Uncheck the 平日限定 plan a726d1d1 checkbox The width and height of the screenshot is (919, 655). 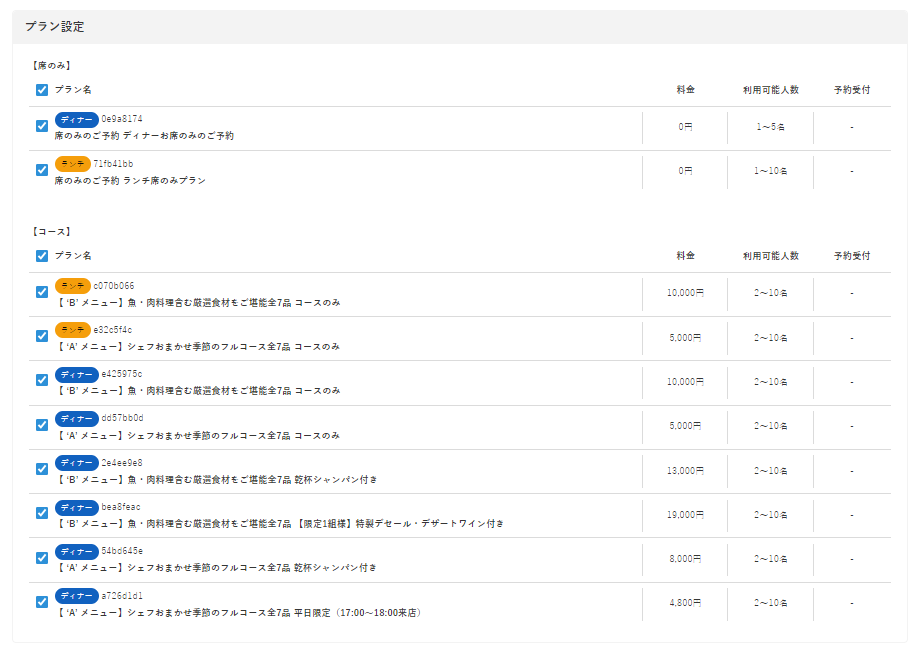click(x=42, y=602)
